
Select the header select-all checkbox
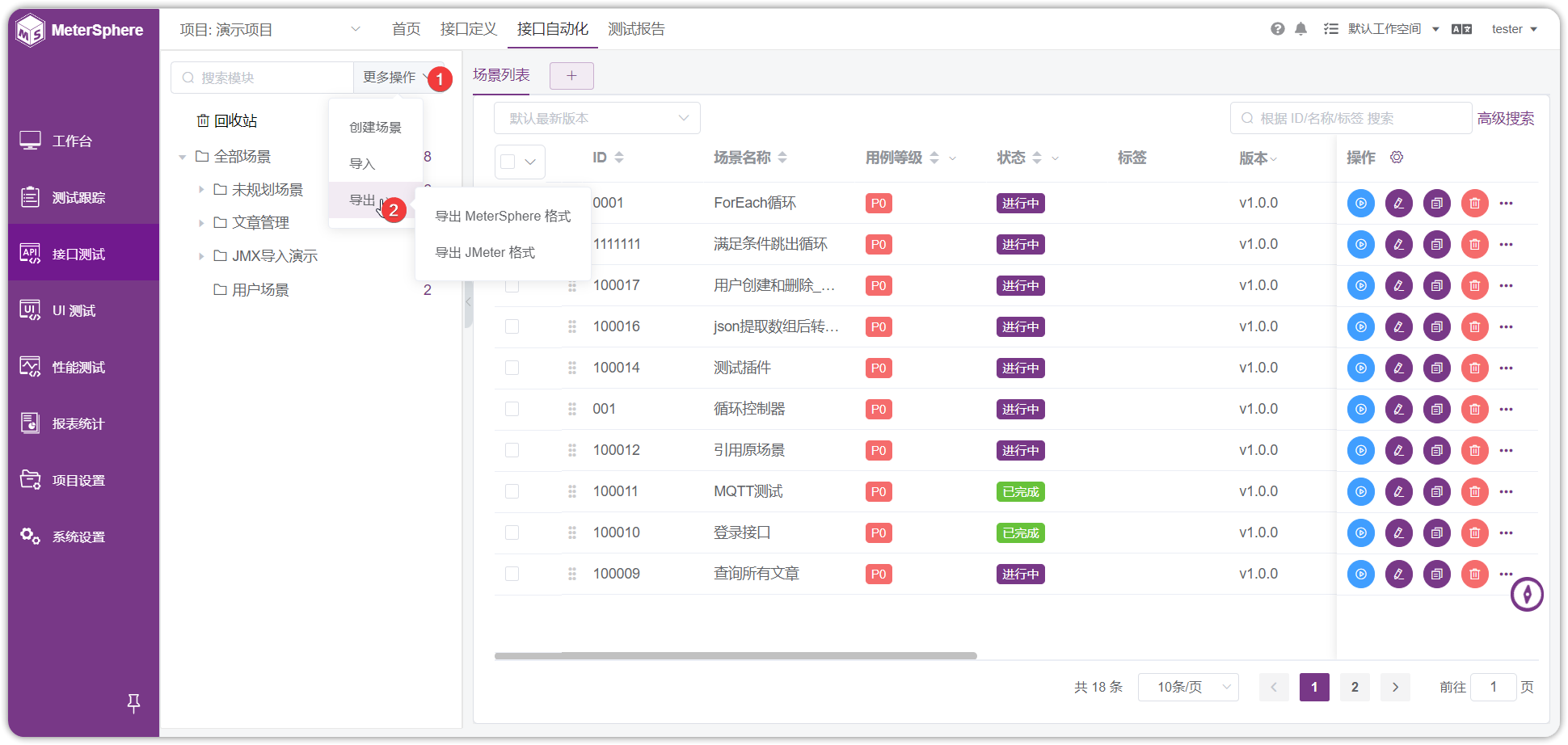point(508,162)
